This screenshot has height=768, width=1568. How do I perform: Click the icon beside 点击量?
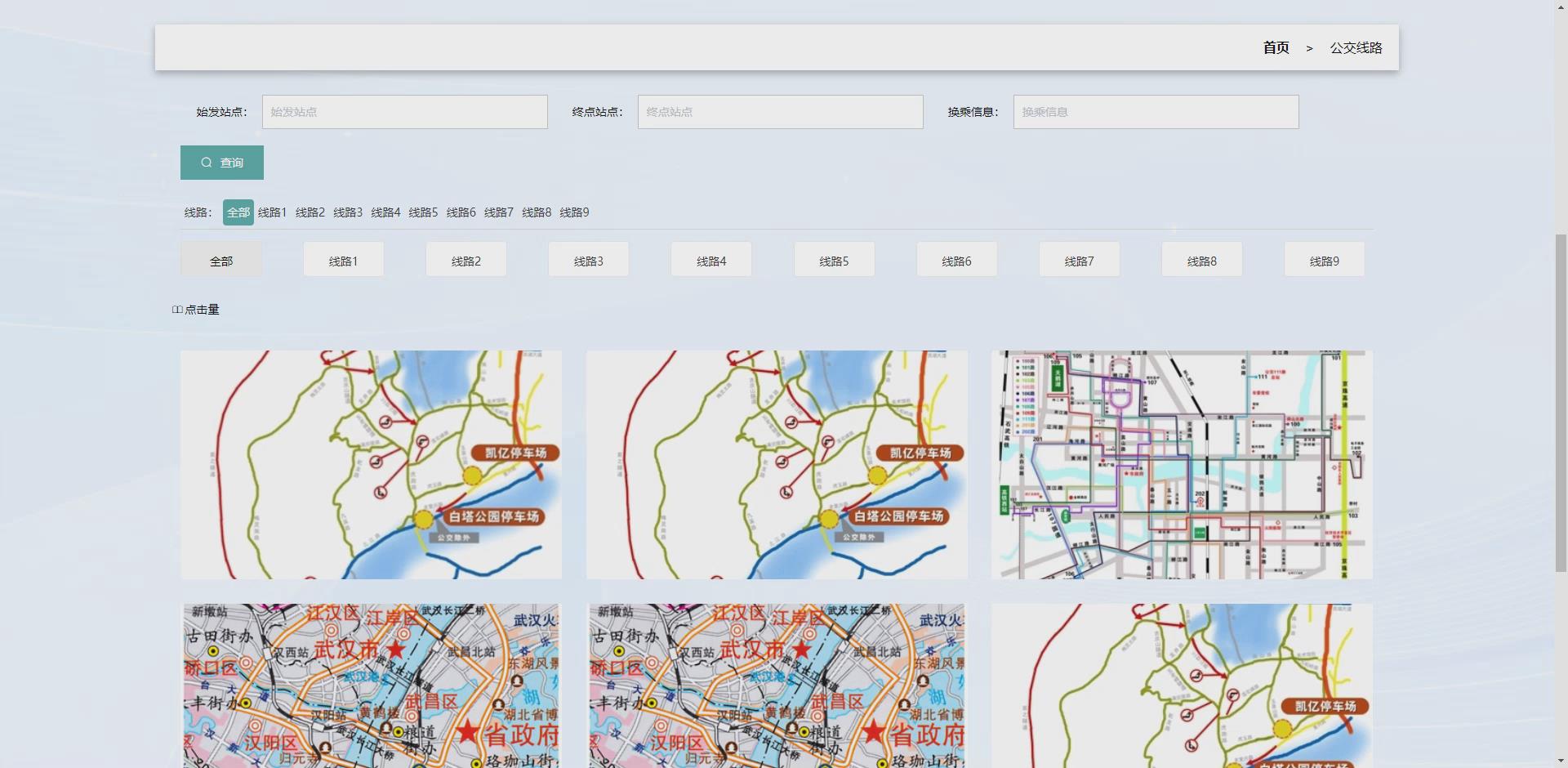[x=177, y=310]
